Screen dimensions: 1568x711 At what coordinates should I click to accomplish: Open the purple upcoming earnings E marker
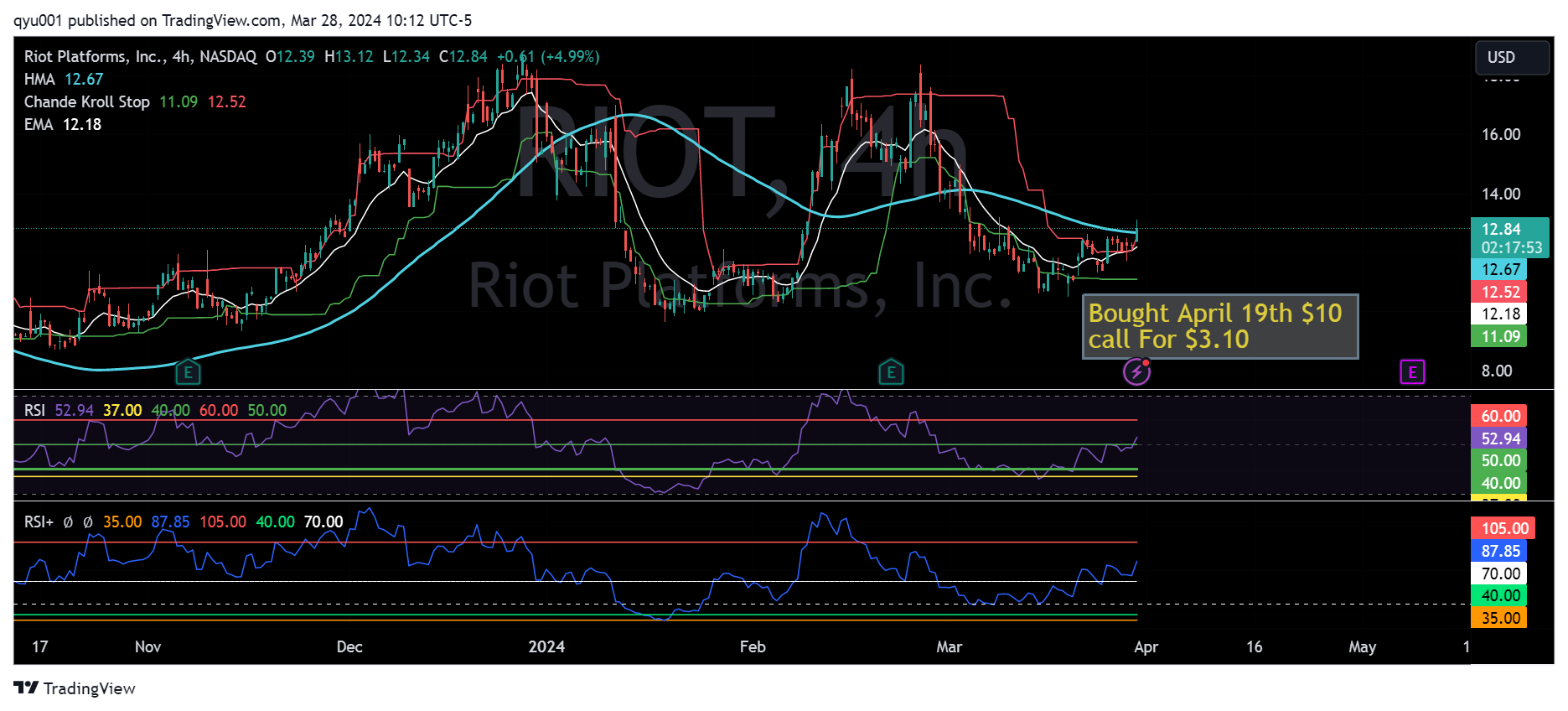1412,372
